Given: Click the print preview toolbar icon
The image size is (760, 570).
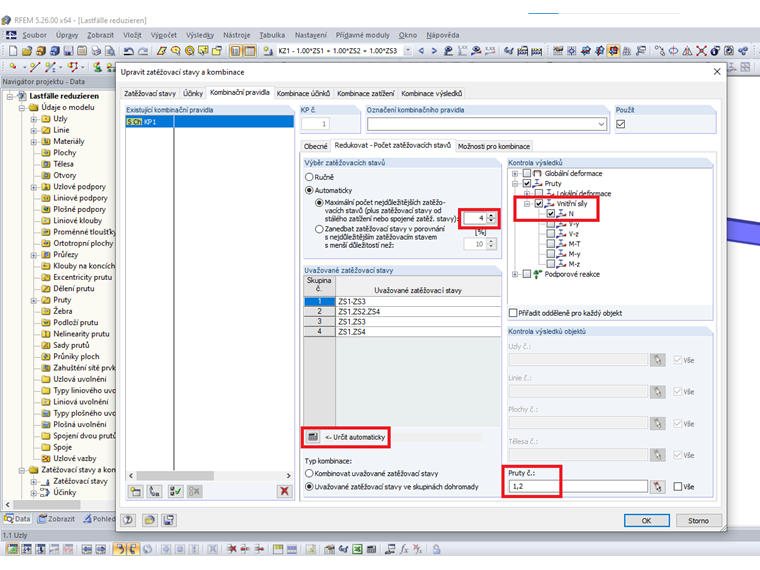Looking at the screenshot, I should pyautogui.click(x=111, y=51).
